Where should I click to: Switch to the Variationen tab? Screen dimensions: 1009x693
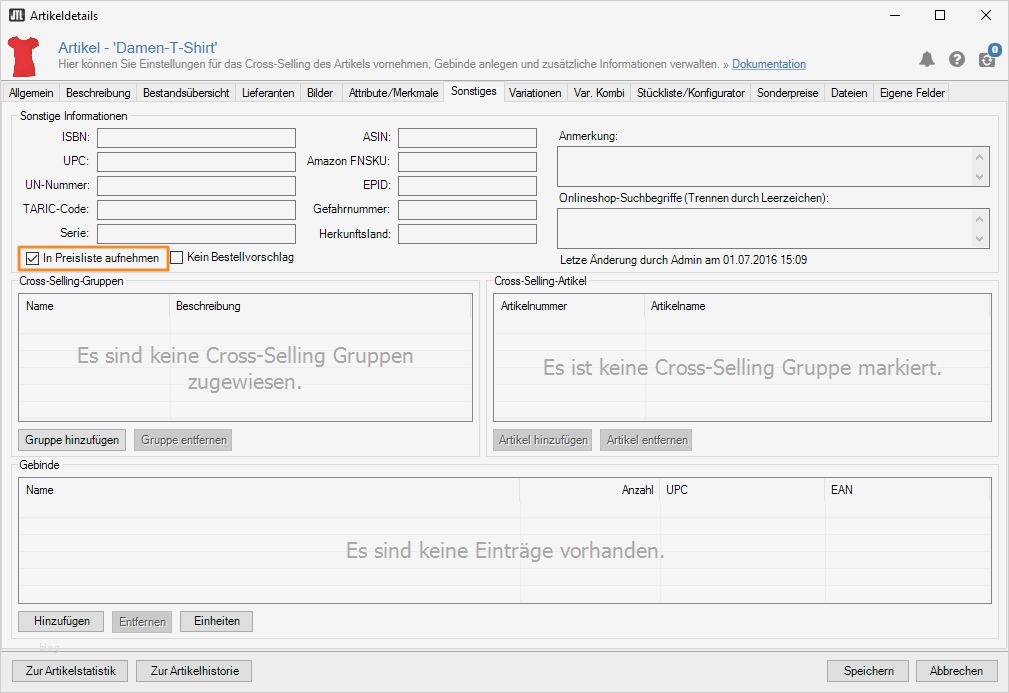coord(535,93)
